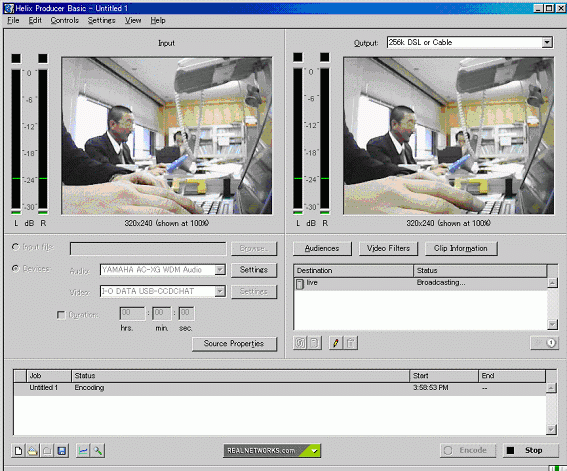Click the audio Settings button
Screen dimensions: 567x471
[x=254, y=270]
